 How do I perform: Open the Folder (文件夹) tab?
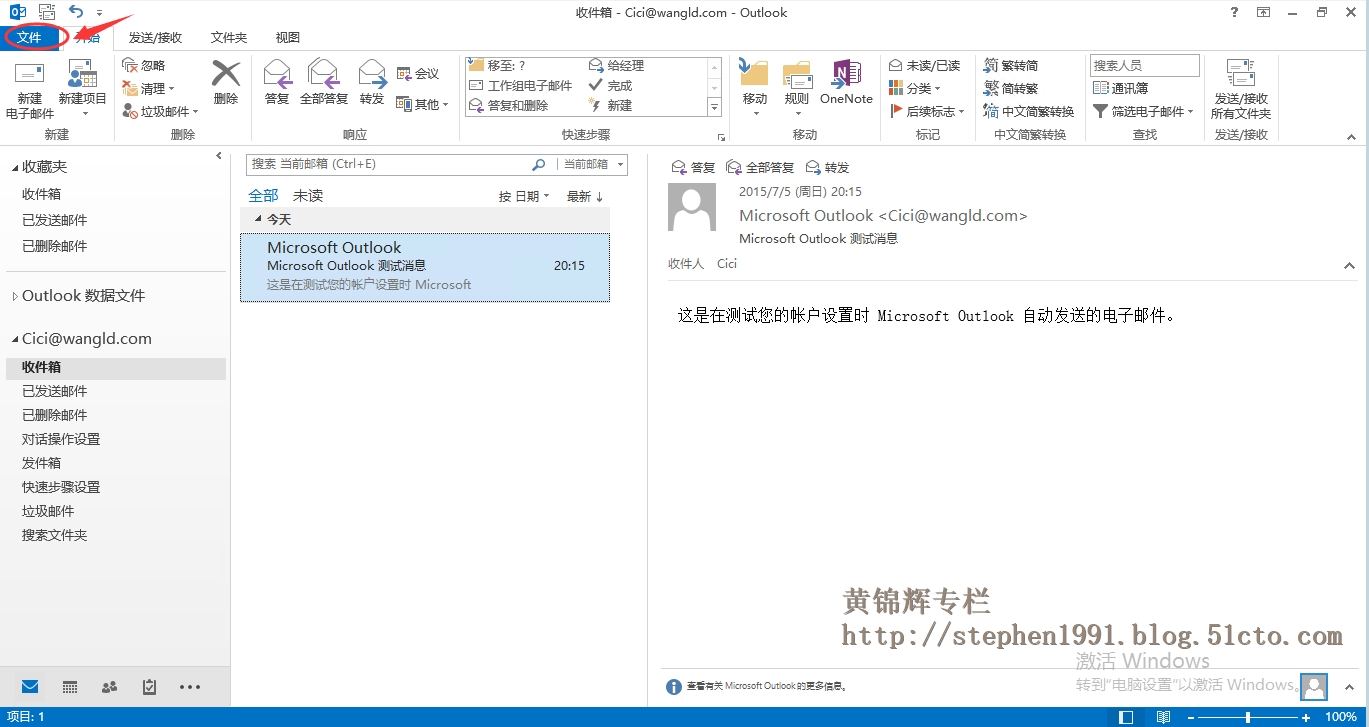[229, 37]
